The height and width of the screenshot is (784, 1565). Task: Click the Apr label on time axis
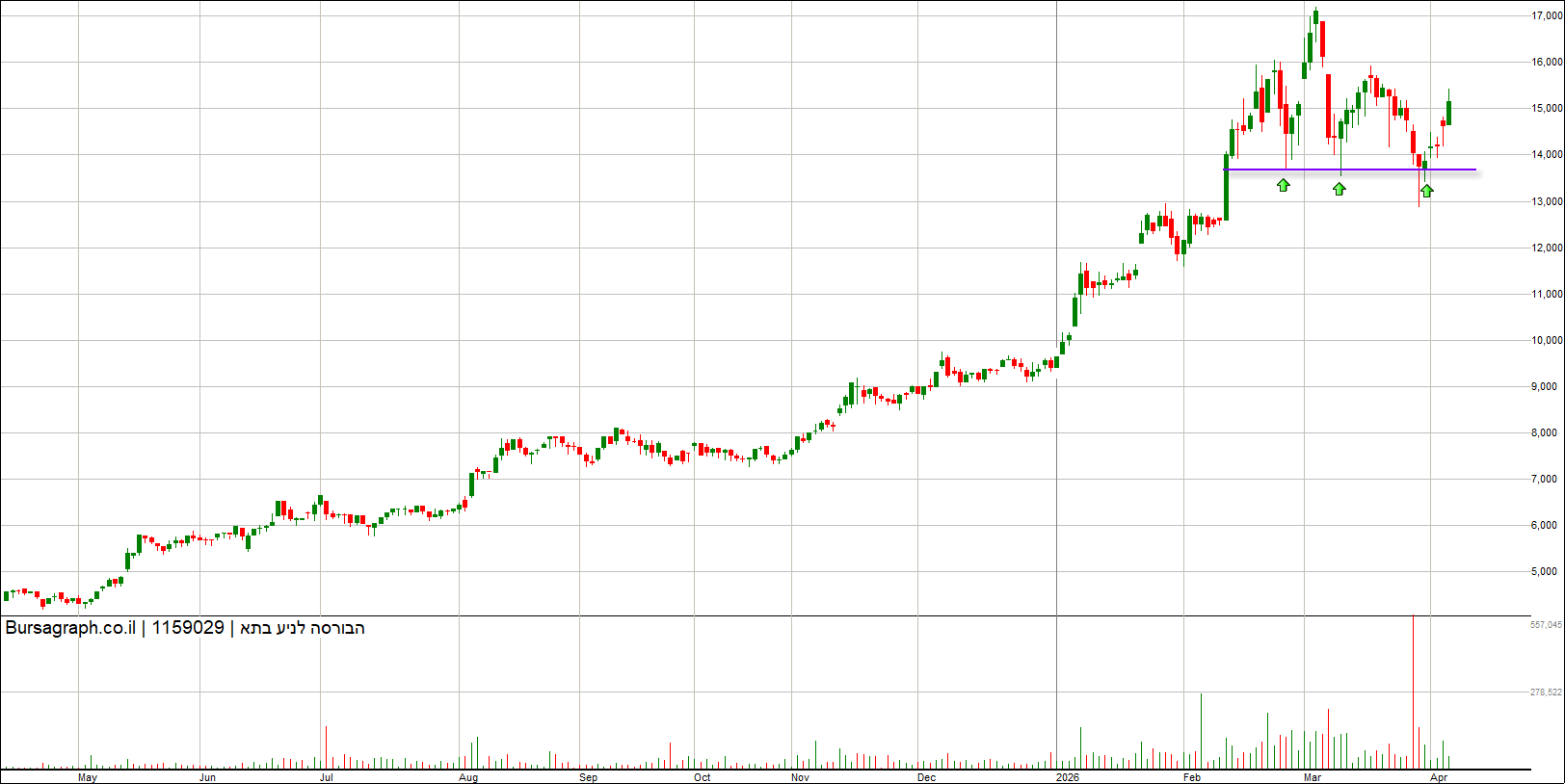pos(1439,777)
